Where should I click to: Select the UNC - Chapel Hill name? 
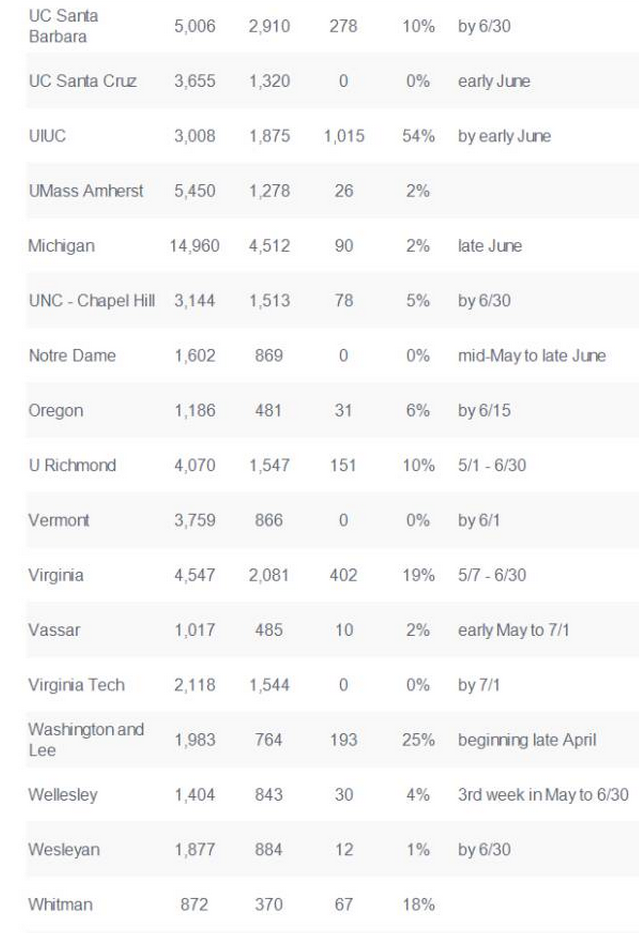[91, 301]
